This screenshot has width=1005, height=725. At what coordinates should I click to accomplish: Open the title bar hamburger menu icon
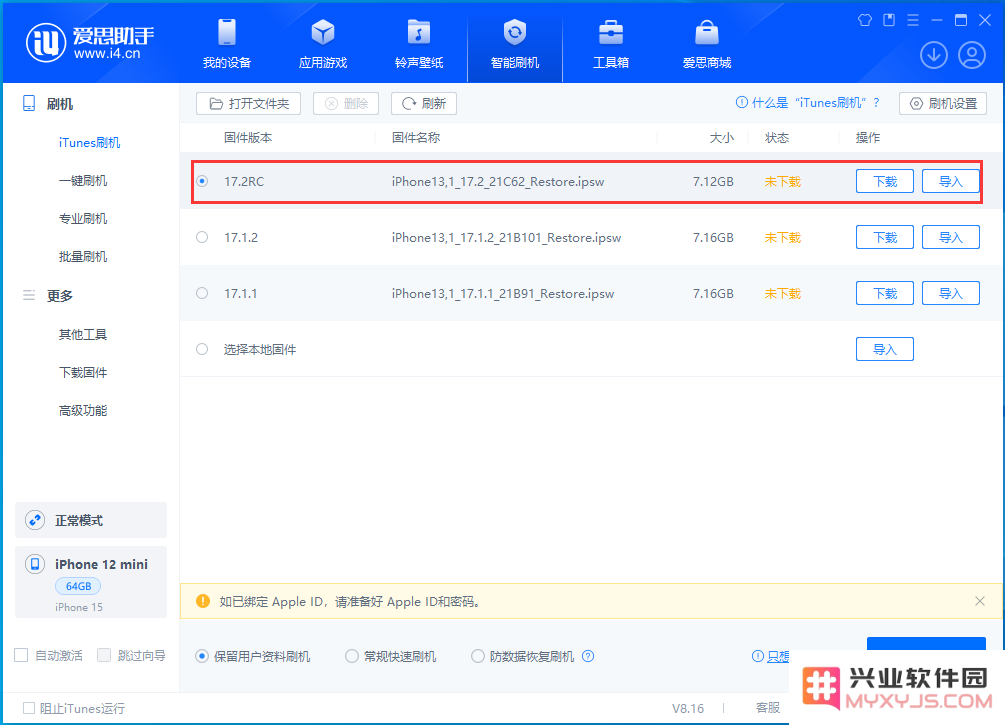(x=913, y=21)
